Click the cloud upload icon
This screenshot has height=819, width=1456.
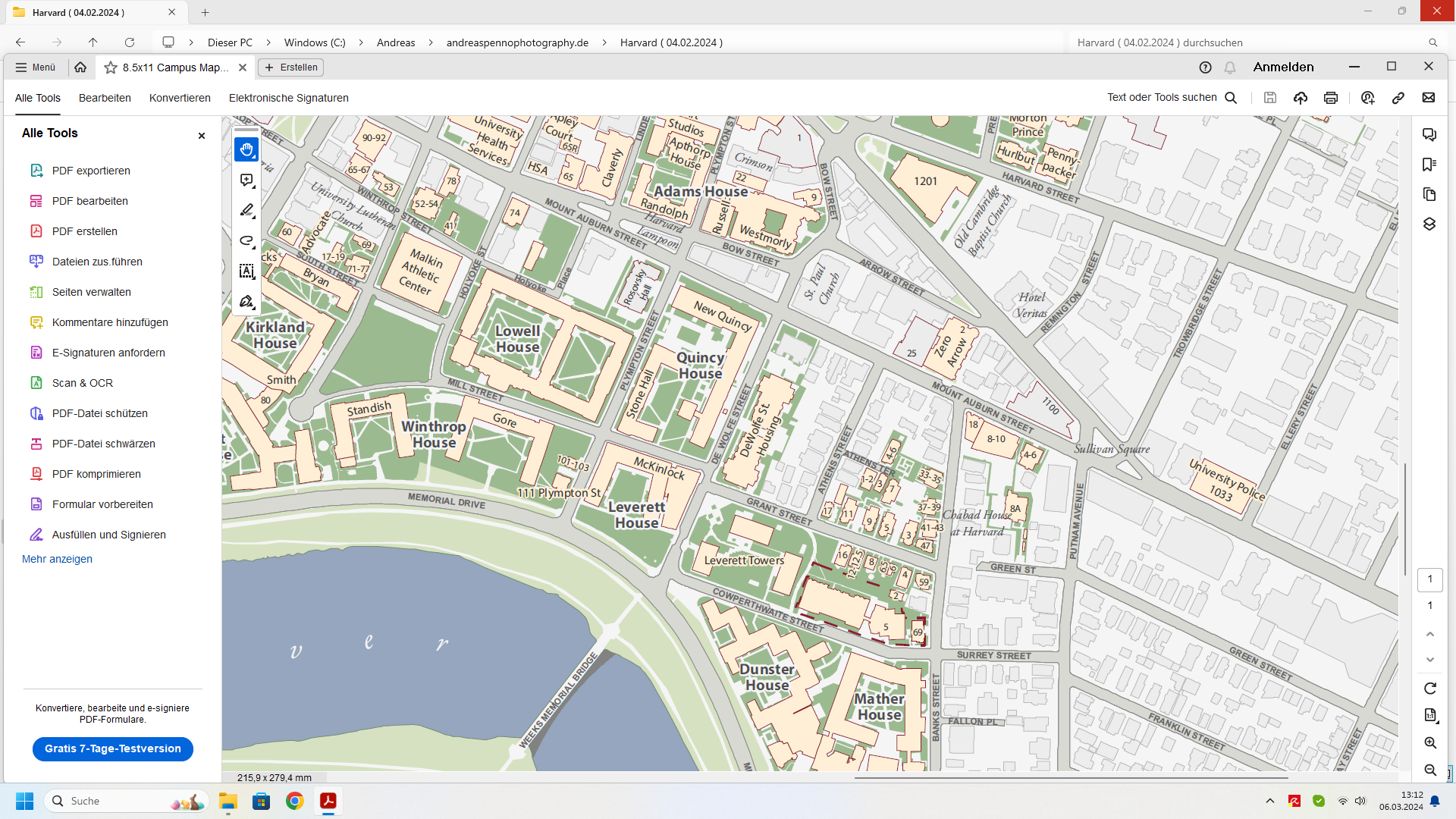pos(1301,97)
